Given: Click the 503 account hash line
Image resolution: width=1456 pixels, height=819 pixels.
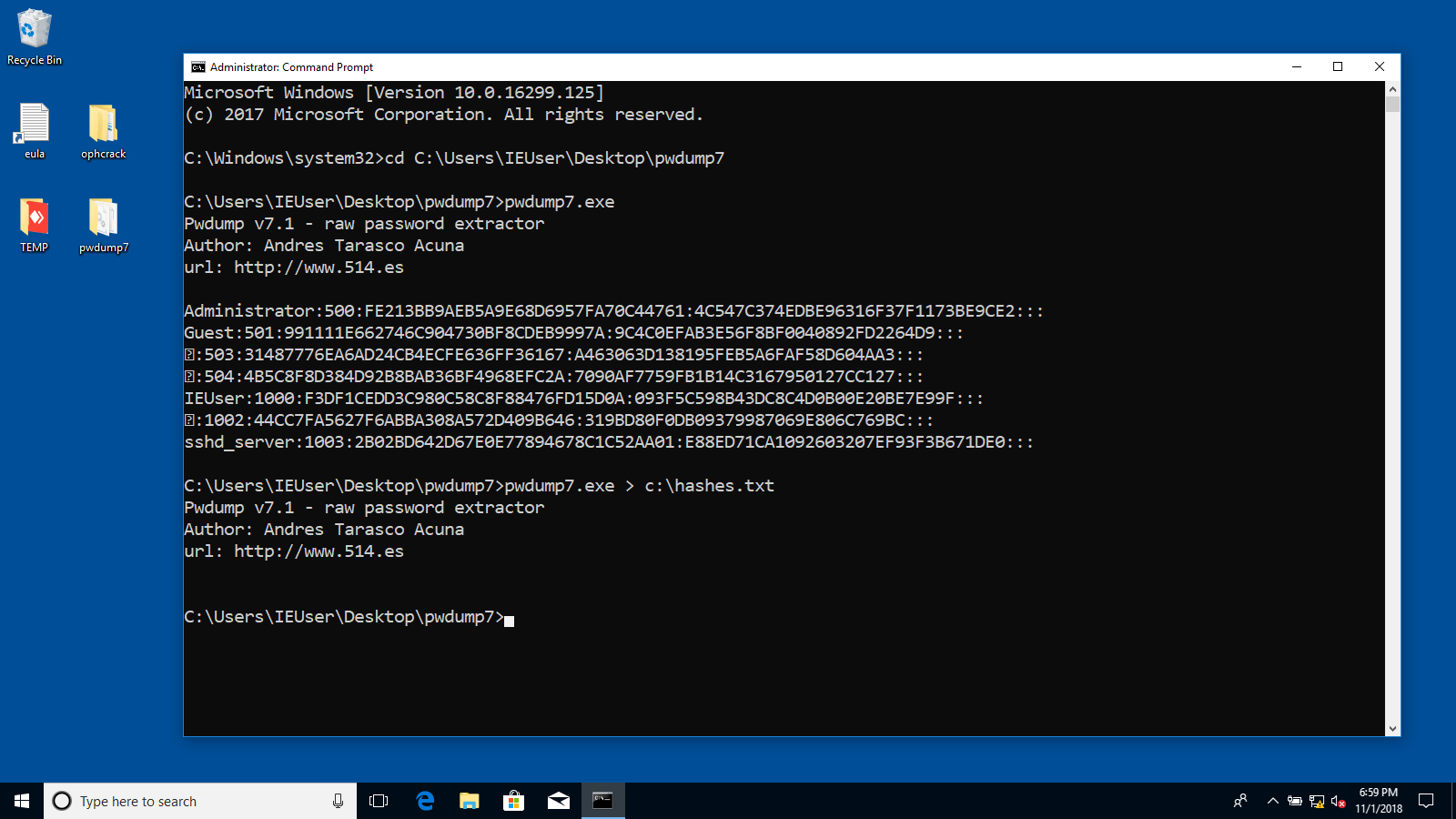Looking at the screenshot, I should click(x=554, y=355).
